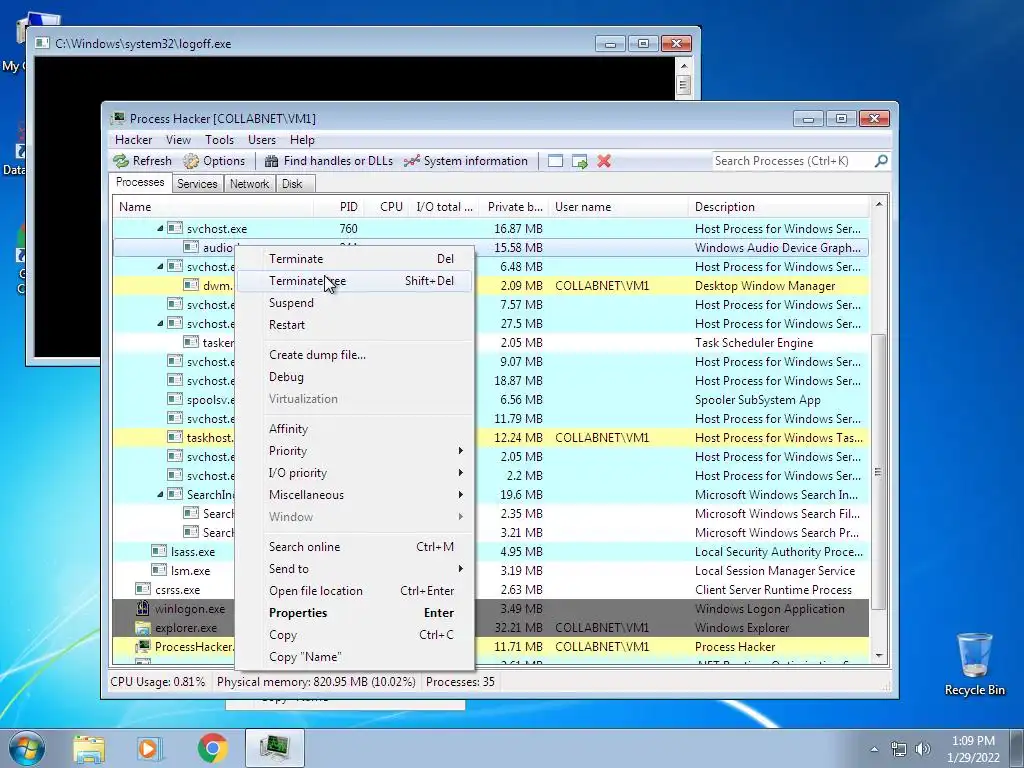Screen dimensions: 1024x768
Task: Switch to the Network tab
Action: point(249,184)
